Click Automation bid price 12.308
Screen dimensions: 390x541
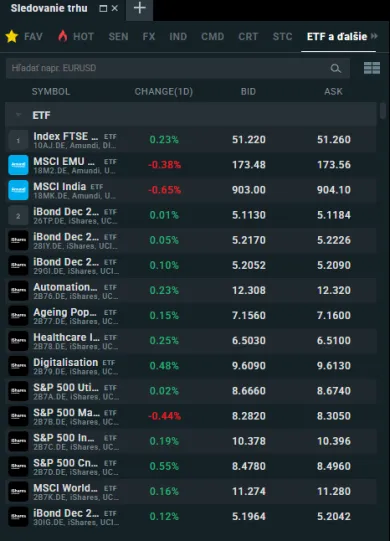(249, 291)
